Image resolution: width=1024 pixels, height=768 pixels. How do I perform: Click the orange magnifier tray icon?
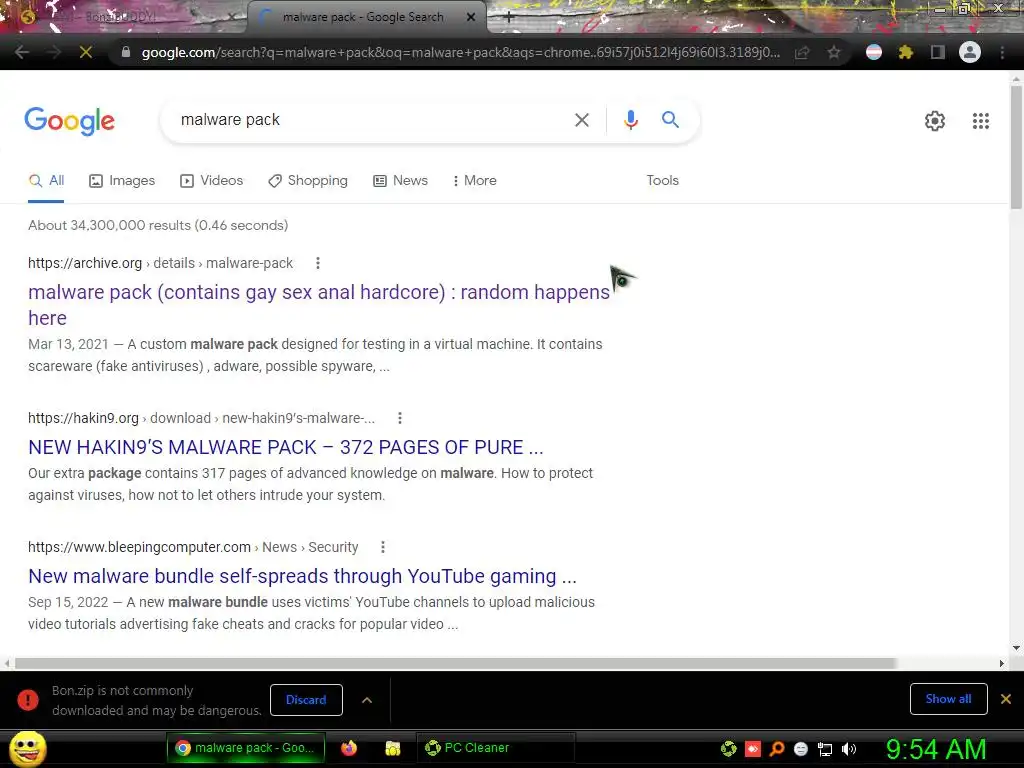pyautogui.click(x=777, y=749)
